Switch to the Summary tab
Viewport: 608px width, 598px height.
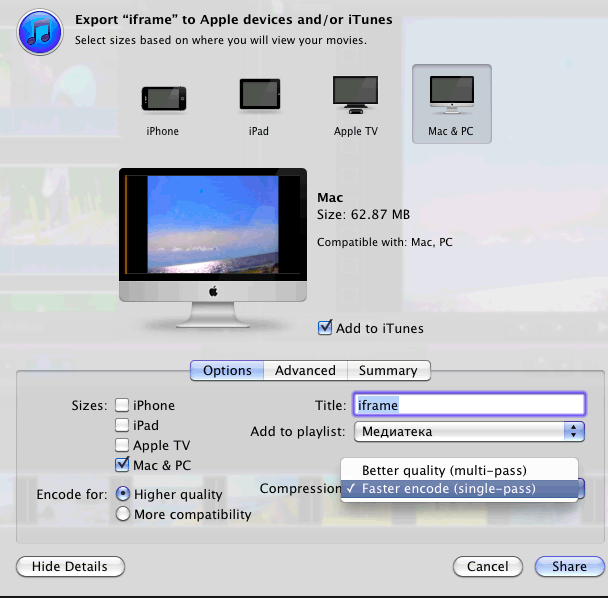[x=389, y=370]
